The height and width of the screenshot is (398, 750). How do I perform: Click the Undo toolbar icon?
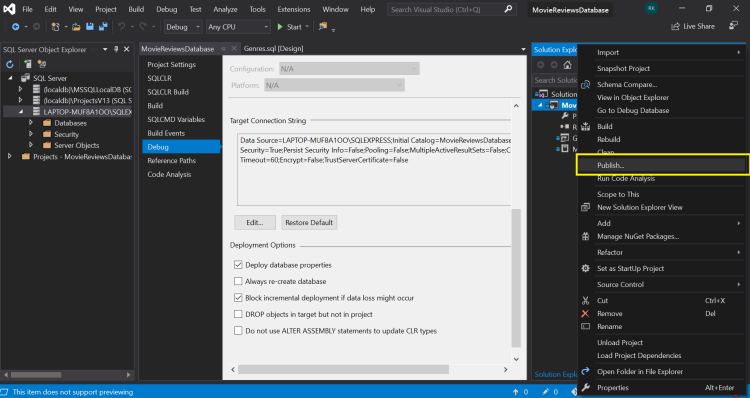coord(121,27)
